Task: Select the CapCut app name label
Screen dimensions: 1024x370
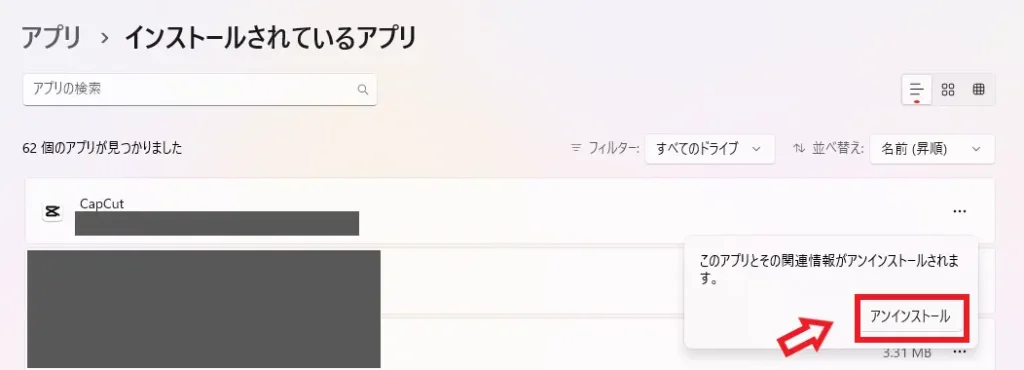Action: [x=102, y=203]
